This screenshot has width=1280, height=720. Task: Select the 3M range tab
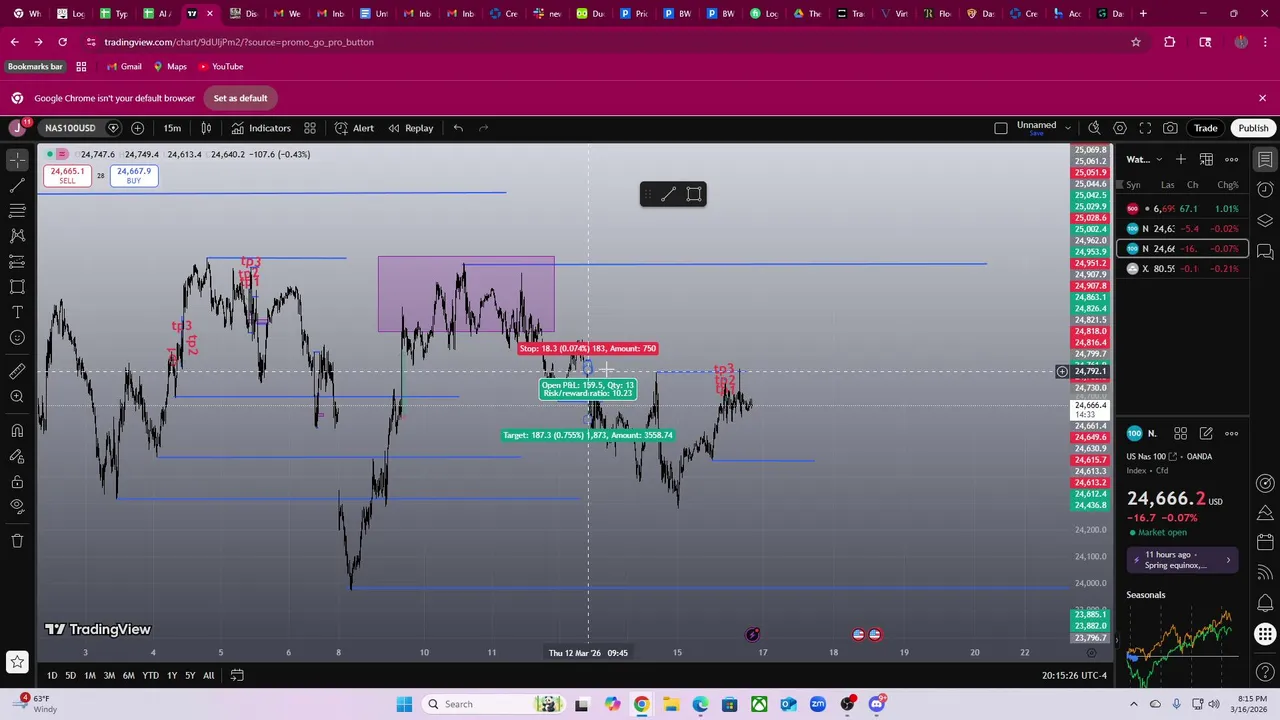(109, 675)
